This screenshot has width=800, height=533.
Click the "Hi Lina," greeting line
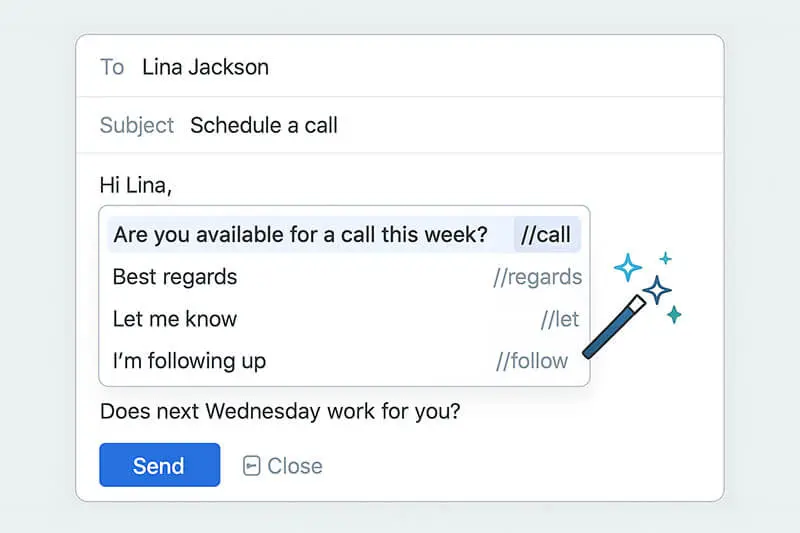coord(136,185)
